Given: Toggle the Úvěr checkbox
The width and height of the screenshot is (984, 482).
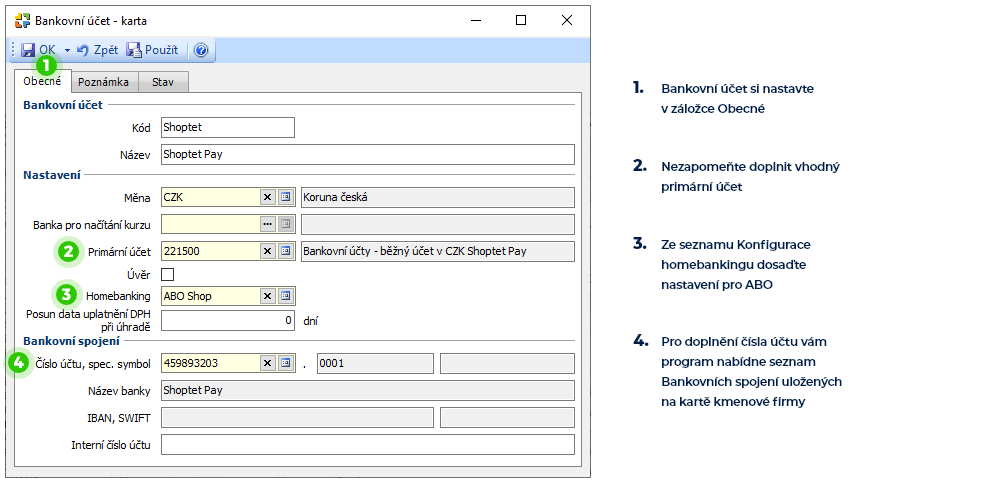Looking at the screenshot, I should (168, 274).
